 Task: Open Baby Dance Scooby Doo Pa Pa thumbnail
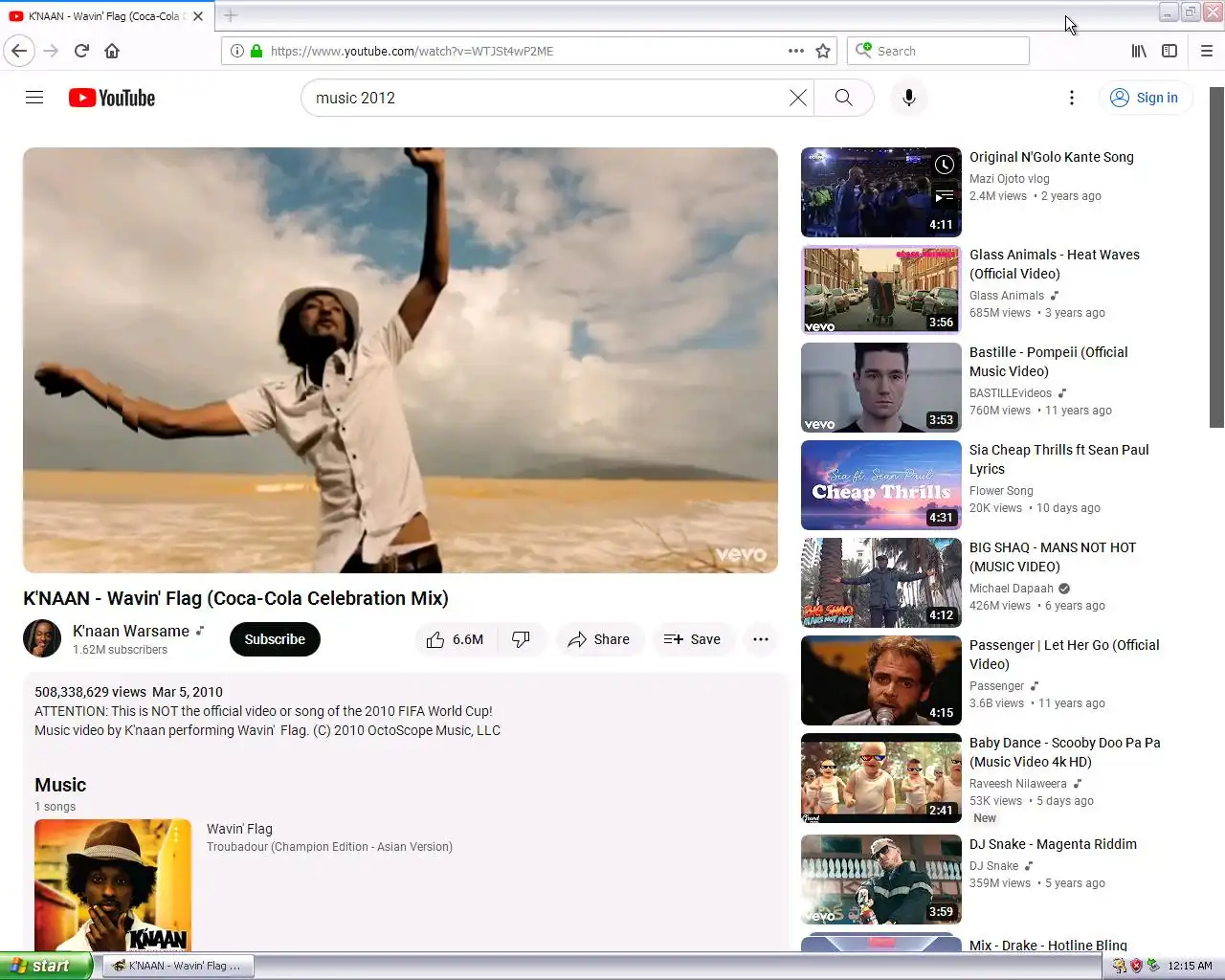pyautogui.click(x=880, y=778)
